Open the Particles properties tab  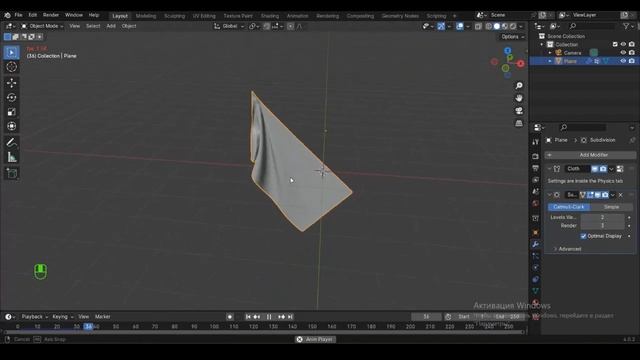point(536,256)
